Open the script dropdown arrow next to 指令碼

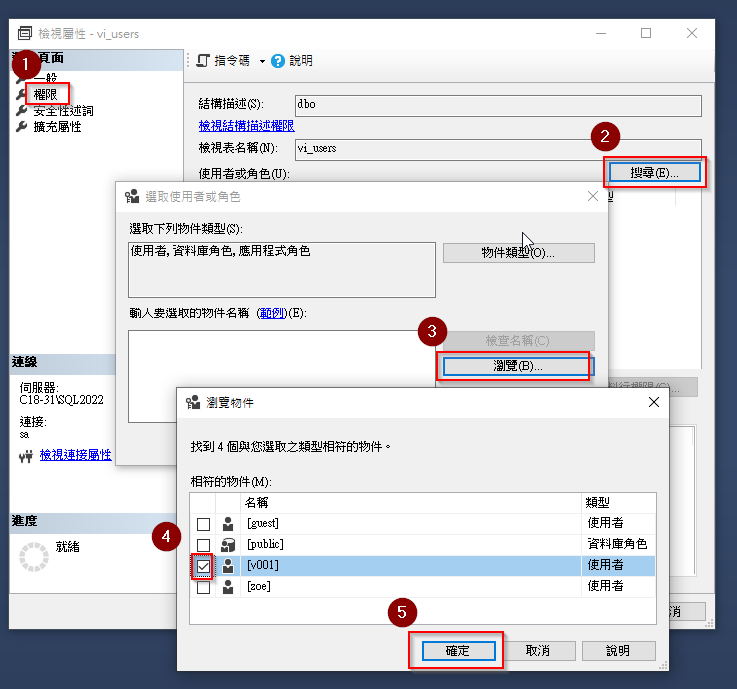tap(262, 61)
